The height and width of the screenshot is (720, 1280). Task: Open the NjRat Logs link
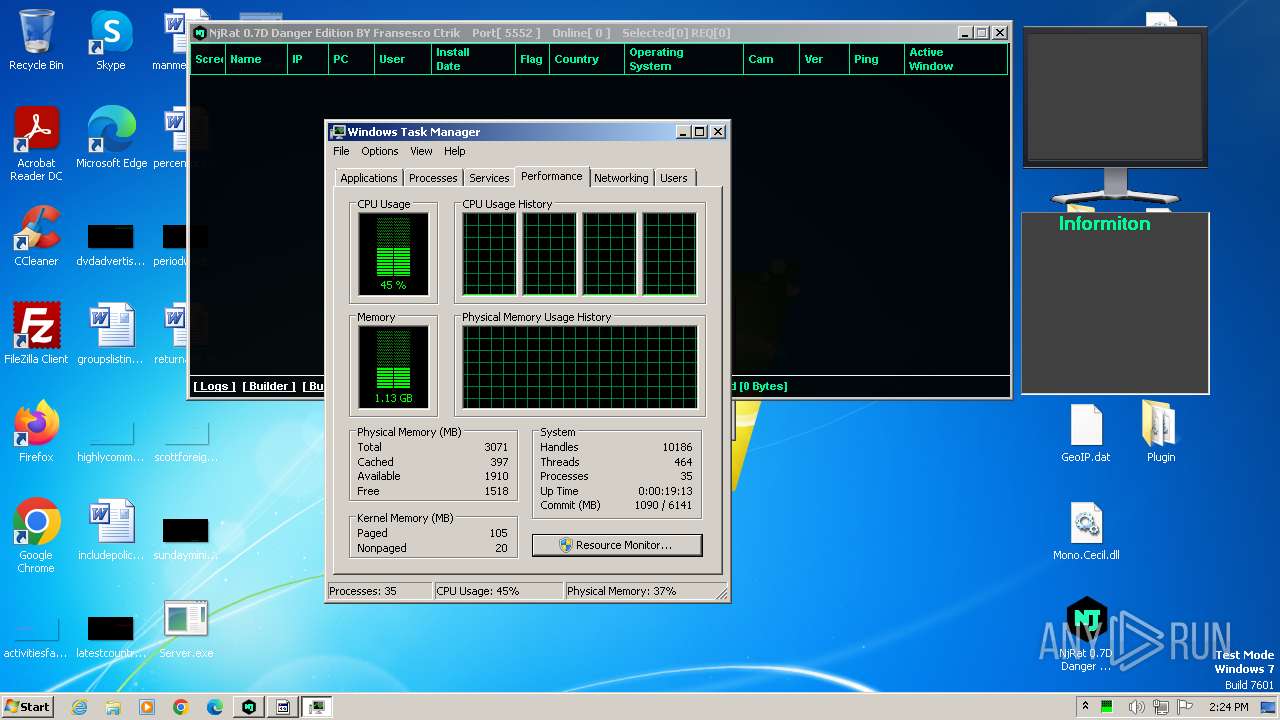(x=214, y=386)
